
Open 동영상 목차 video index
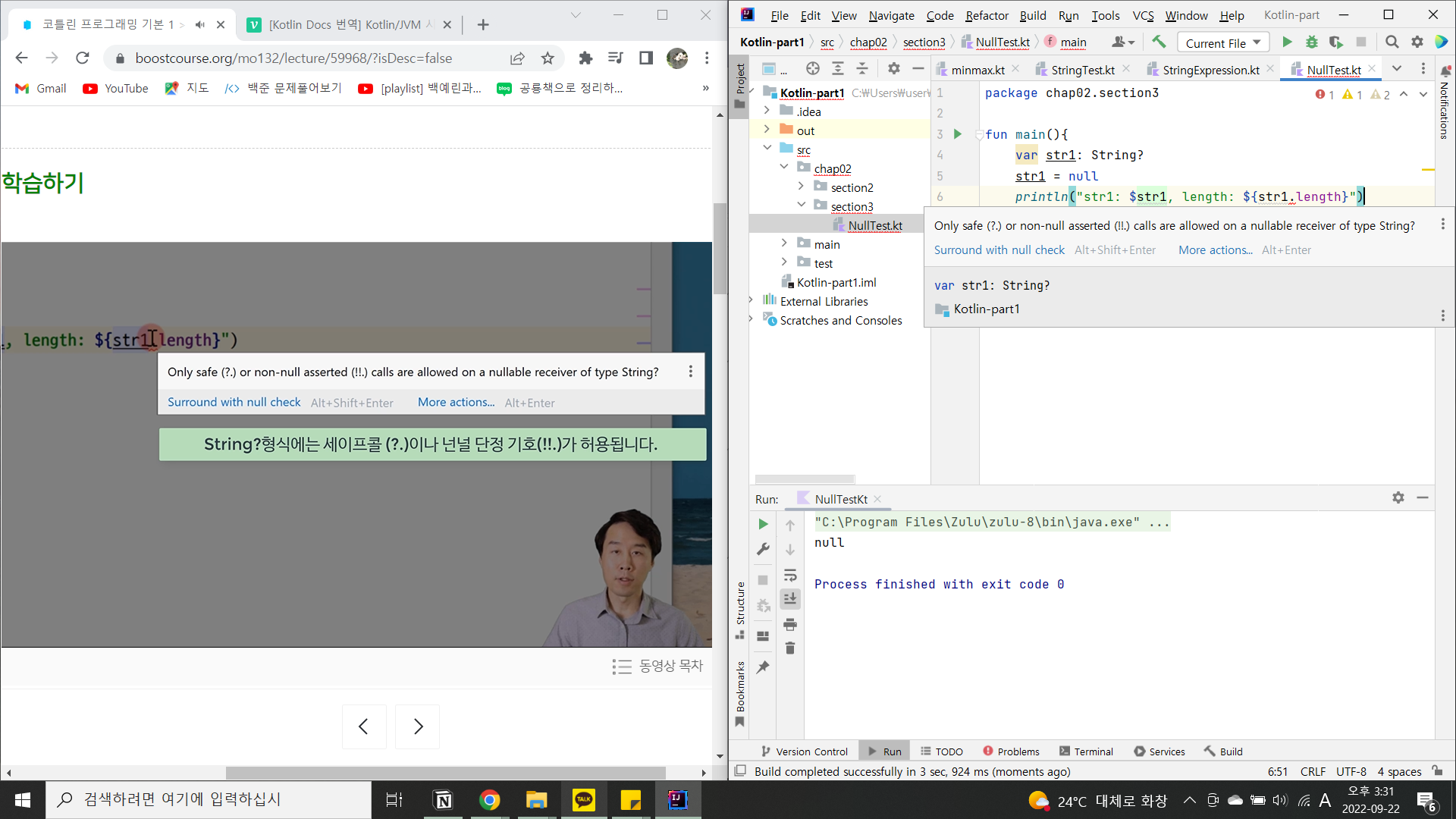tap(657, 666)
